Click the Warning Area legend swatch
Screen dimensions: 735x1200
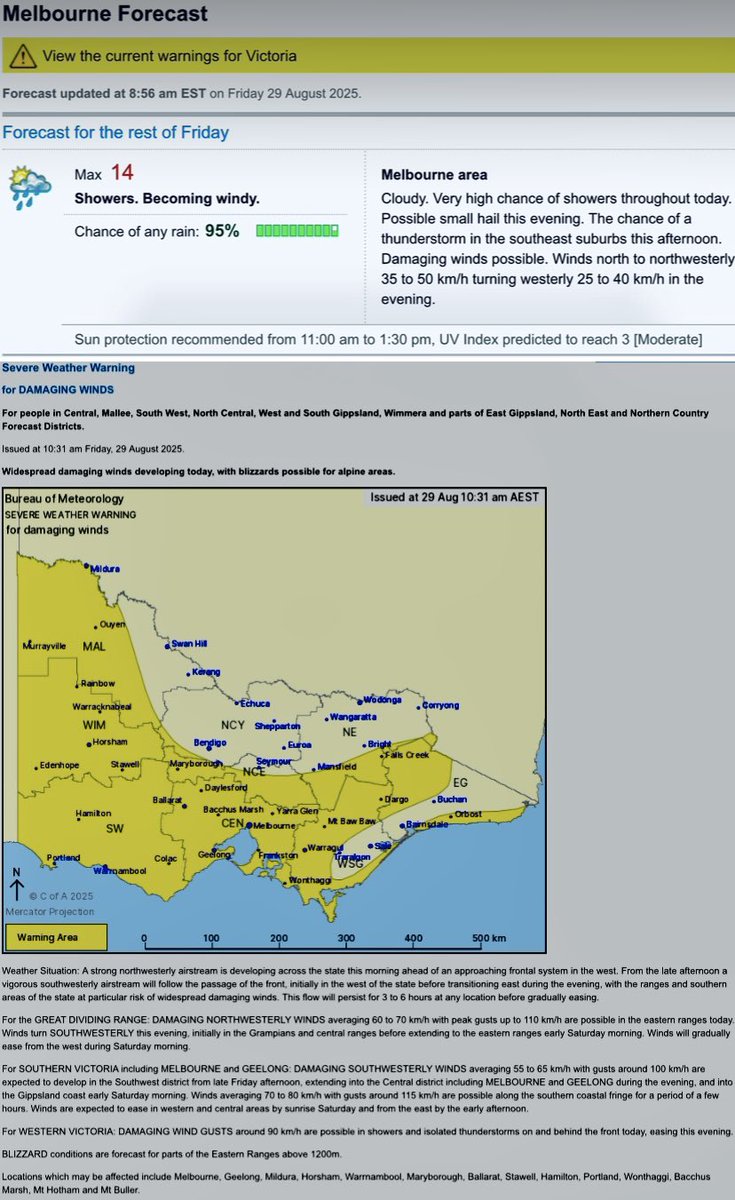point(56,937)
